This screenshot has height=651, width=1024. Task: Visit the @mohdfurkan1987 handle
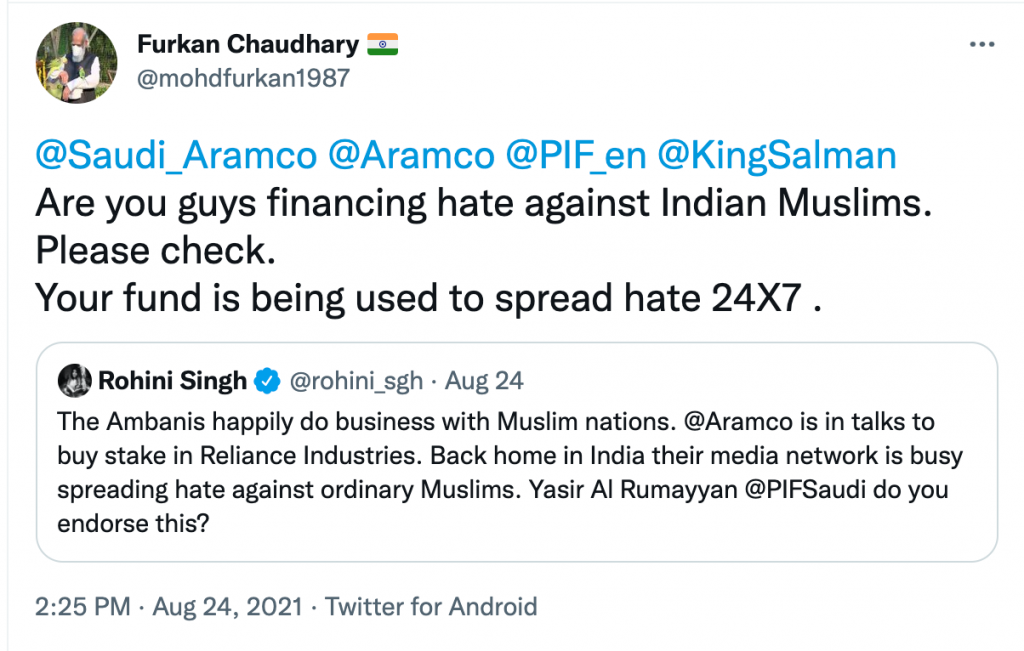242,78
